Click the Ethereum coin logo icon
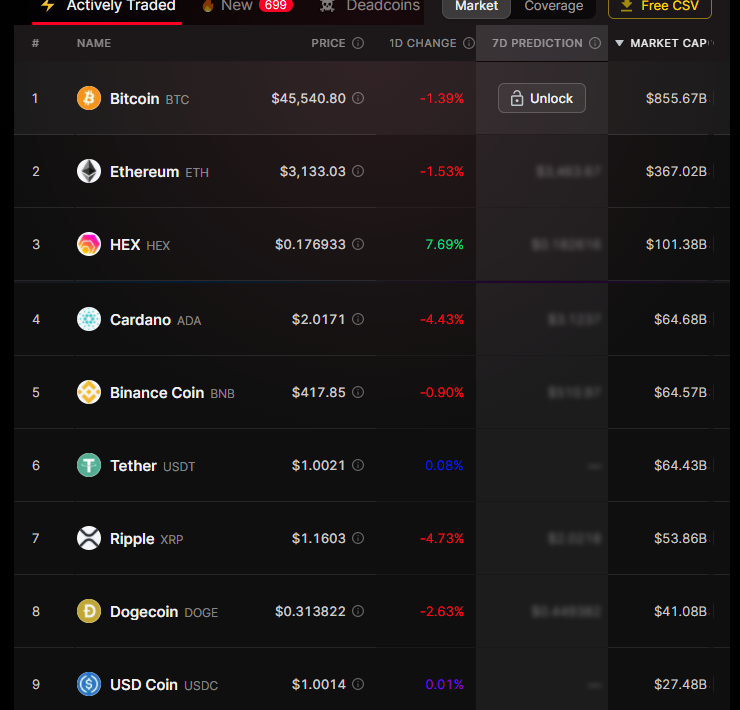The width and height of the screenshot is (740, 710). [x=89, y=171]
